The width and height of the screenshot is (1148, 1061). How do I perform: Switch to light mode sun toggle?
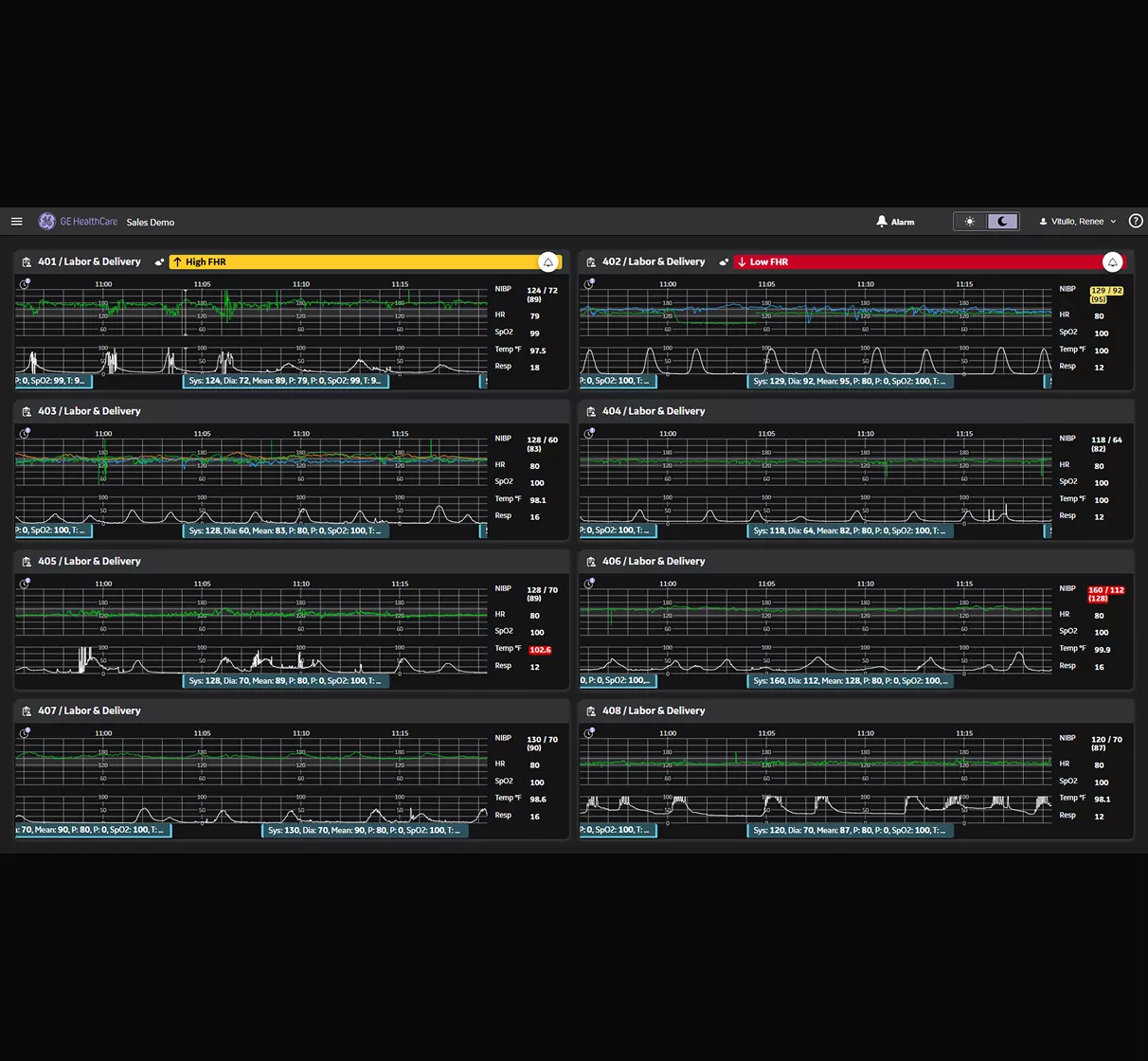(x=970, y=222)
